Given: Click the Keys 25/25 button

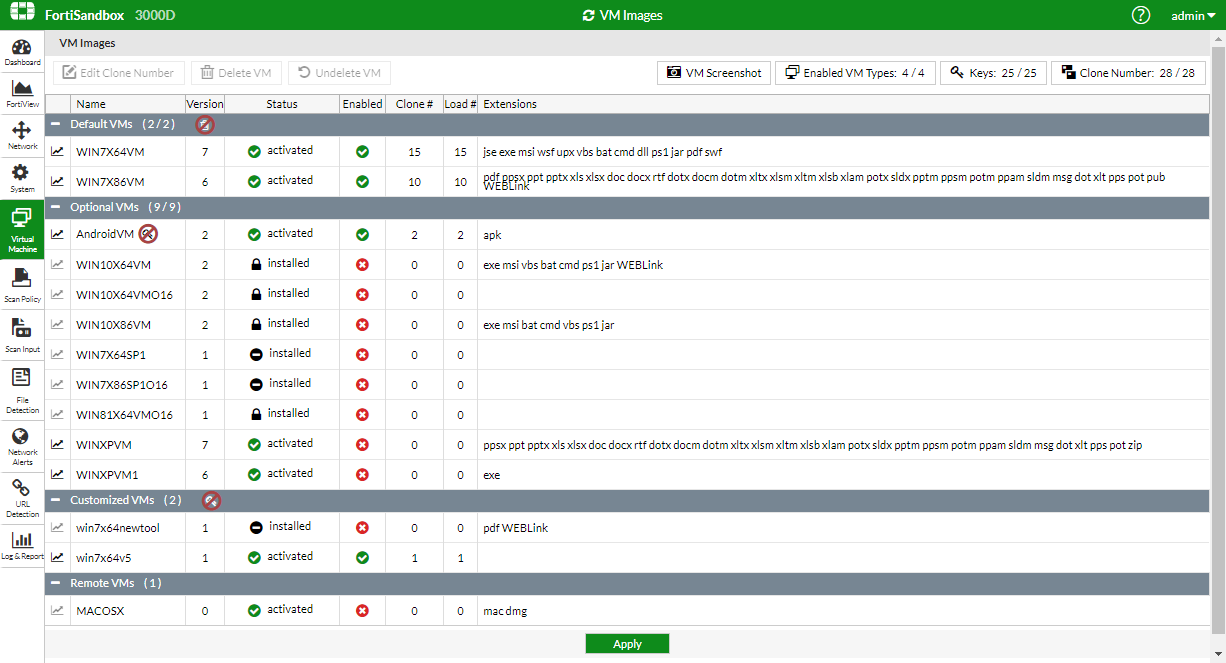Looking at the screenshot, I should (x=993, y=73).
